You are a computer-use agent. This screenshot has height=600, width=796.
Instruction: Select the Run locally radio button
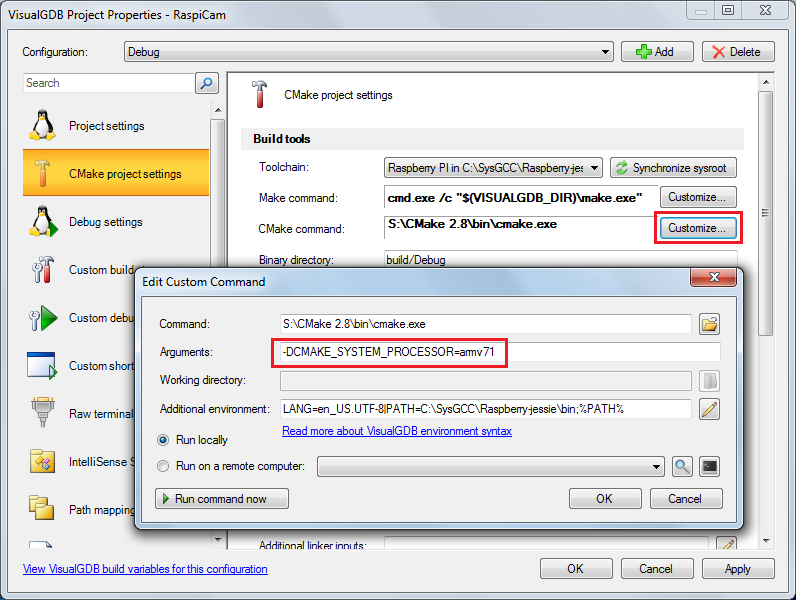coord(163,440)
